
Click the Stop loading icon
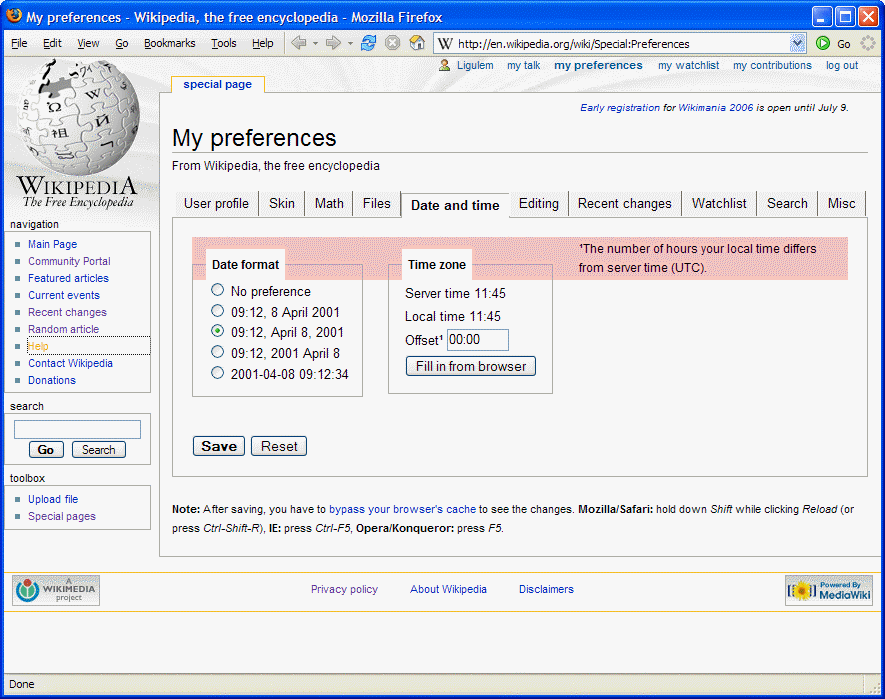click(x=392, y=43)
